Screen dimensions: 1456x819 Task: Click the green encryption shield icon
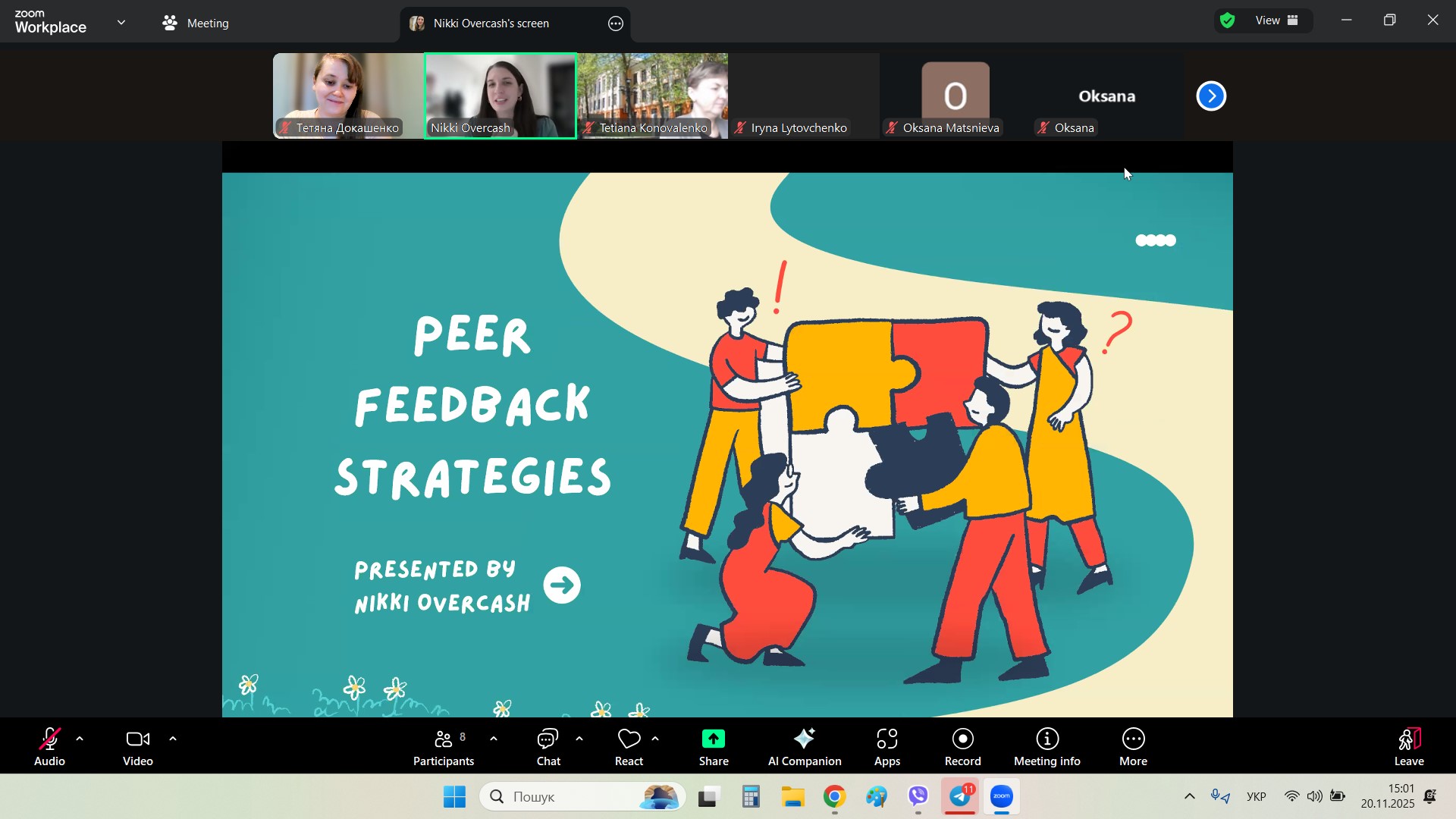(x=1228, y=21)
